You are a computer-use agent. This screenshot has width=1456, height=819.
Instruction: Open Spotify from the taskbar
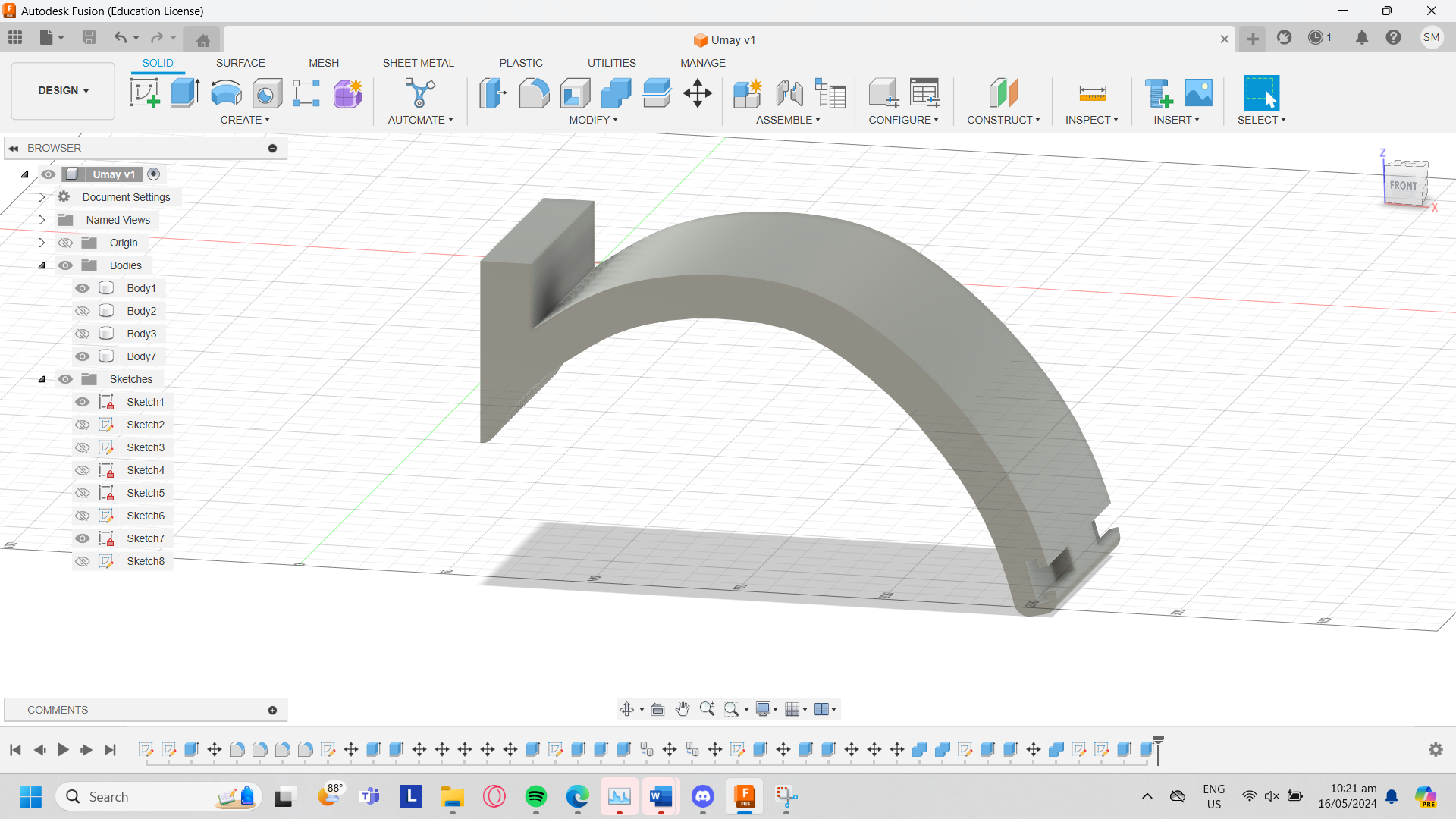(536, 796)
